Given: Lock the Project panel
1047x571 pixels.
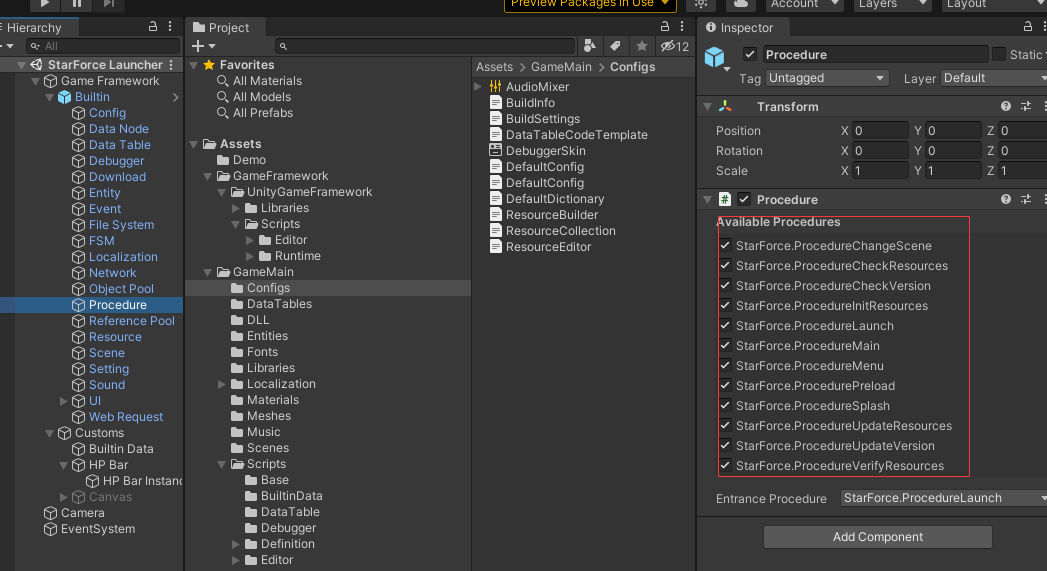Looking at the screenshot, I should [664, 27].
